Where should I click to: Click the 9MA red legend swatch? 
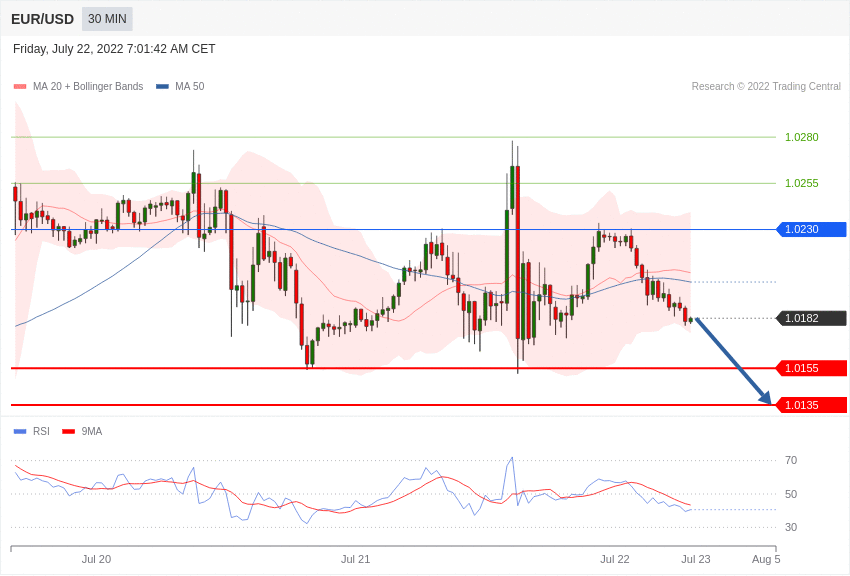coord(68,431)
